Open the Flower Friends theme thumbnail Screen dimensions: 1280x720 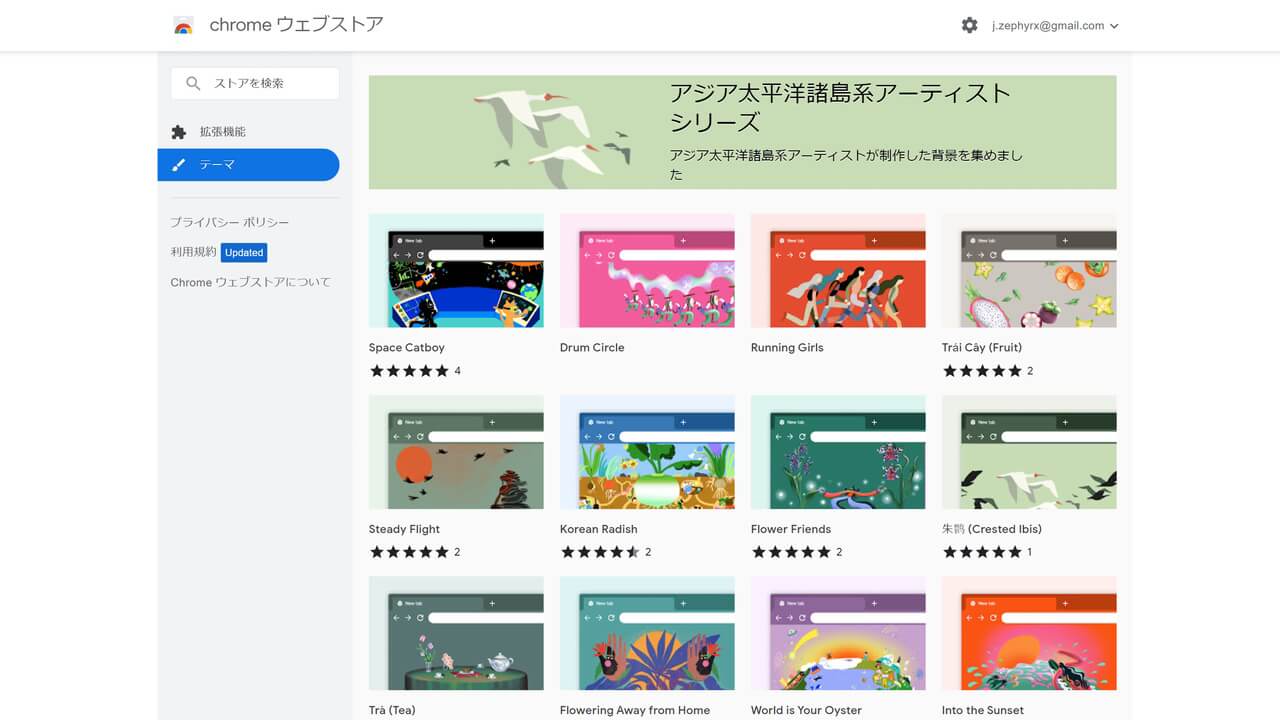click(x=838, y=452)
